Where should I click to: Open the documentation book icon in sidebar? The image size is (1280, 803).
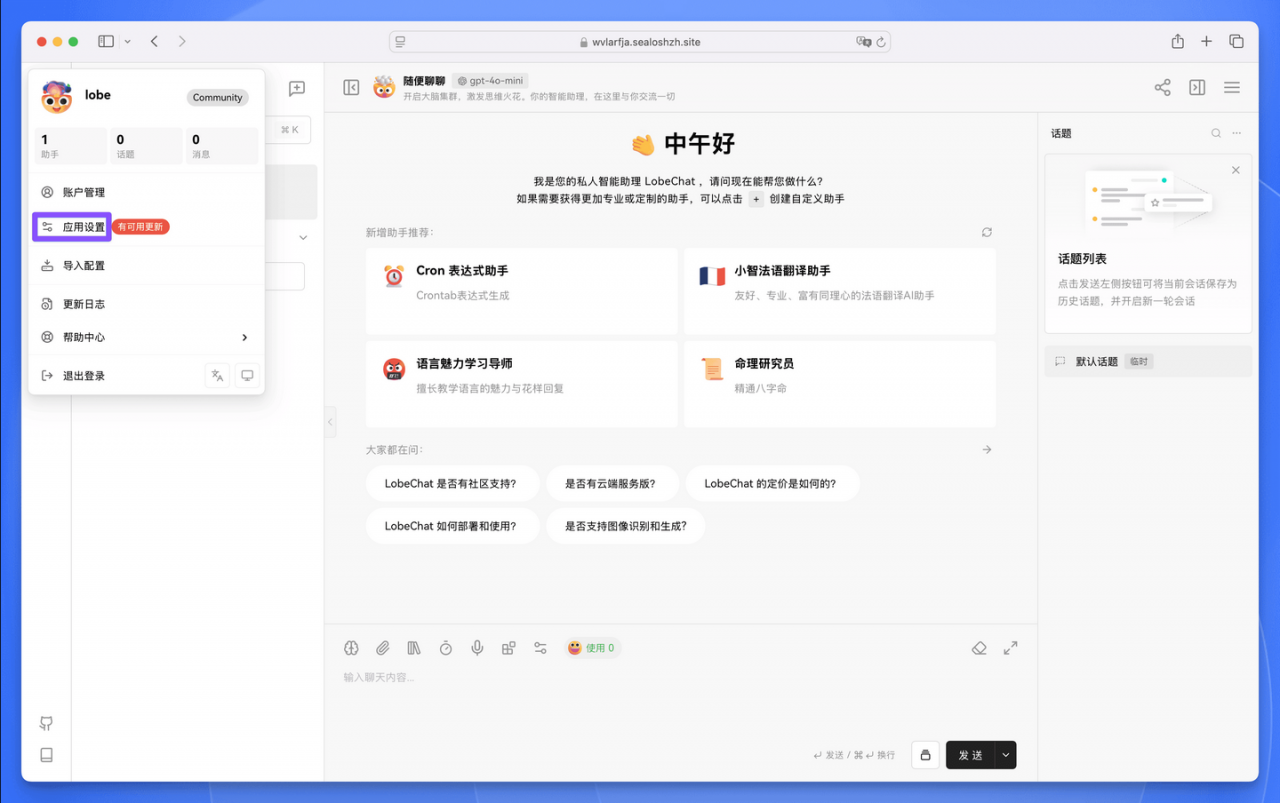click(x=46, y=755)
